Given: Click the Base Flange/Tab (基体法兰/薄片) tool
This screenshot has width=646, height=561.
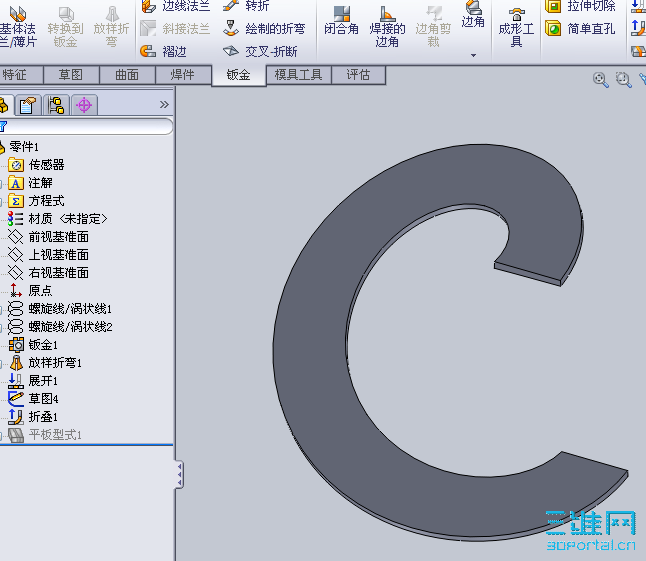Looking at the screenshot, I should pyautogui.click(x=18, y=26).
